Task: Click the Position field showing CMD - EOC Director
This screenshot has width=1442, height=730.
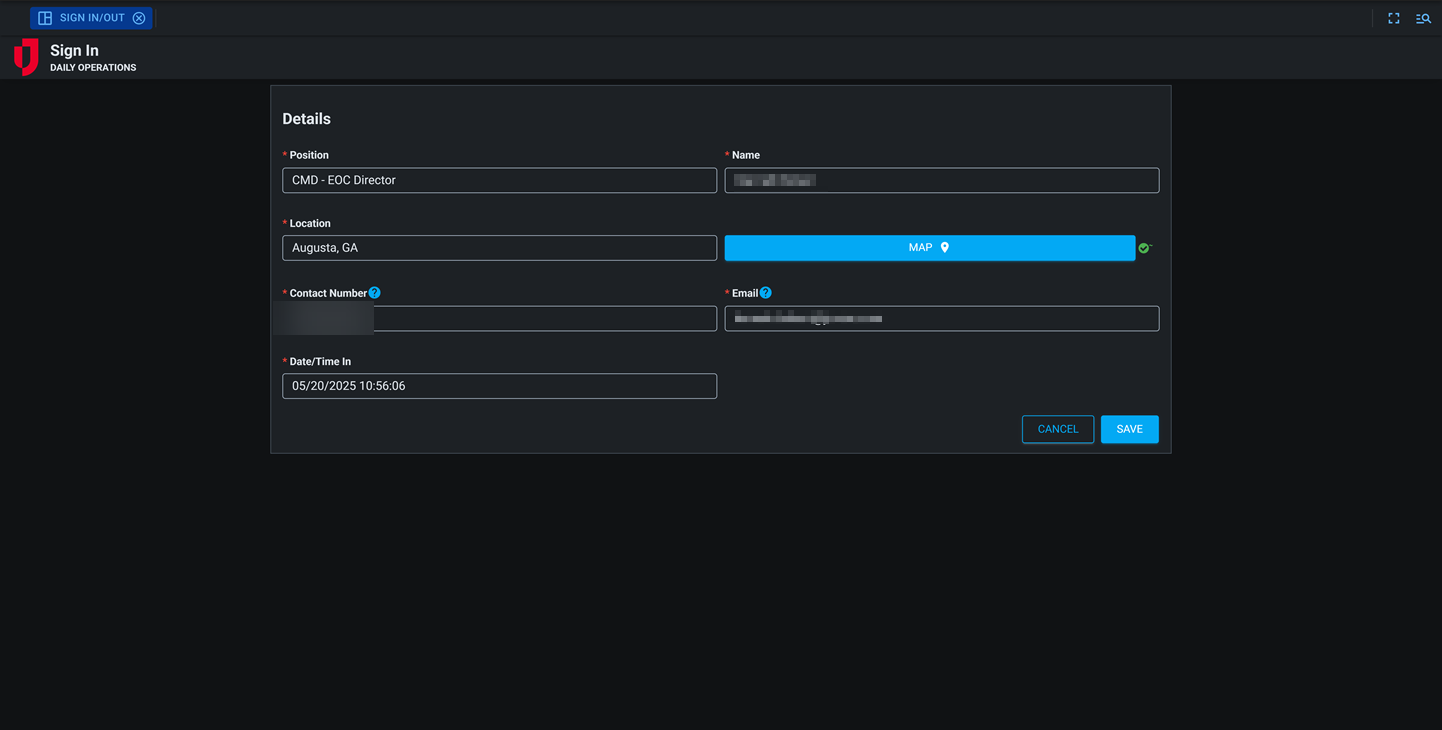Action: pyautogui.click(x=499, y=180)
